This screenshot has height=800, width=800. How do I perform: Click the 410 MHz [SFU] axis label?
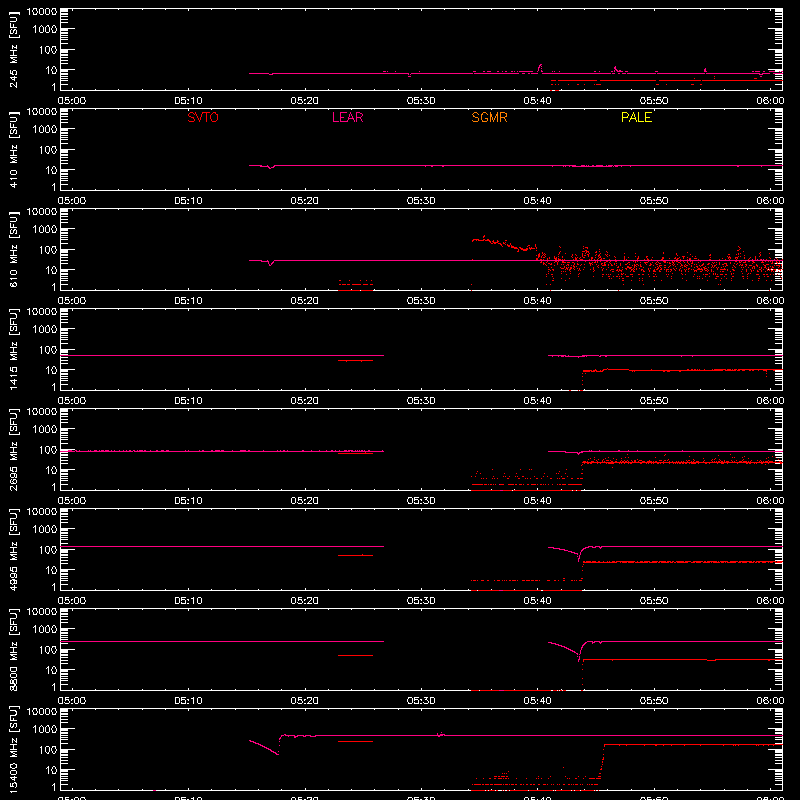click(14, 151)
